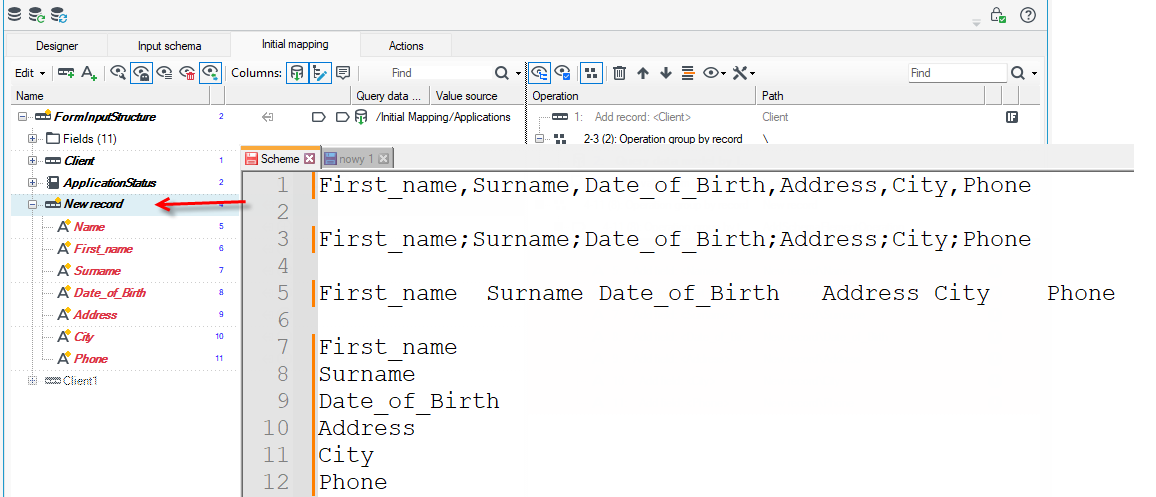Image resolution: width=1156 pixels, height=497 pixels.
Task: Toggle the eye with list lines filter
Action: coord(164,73)
